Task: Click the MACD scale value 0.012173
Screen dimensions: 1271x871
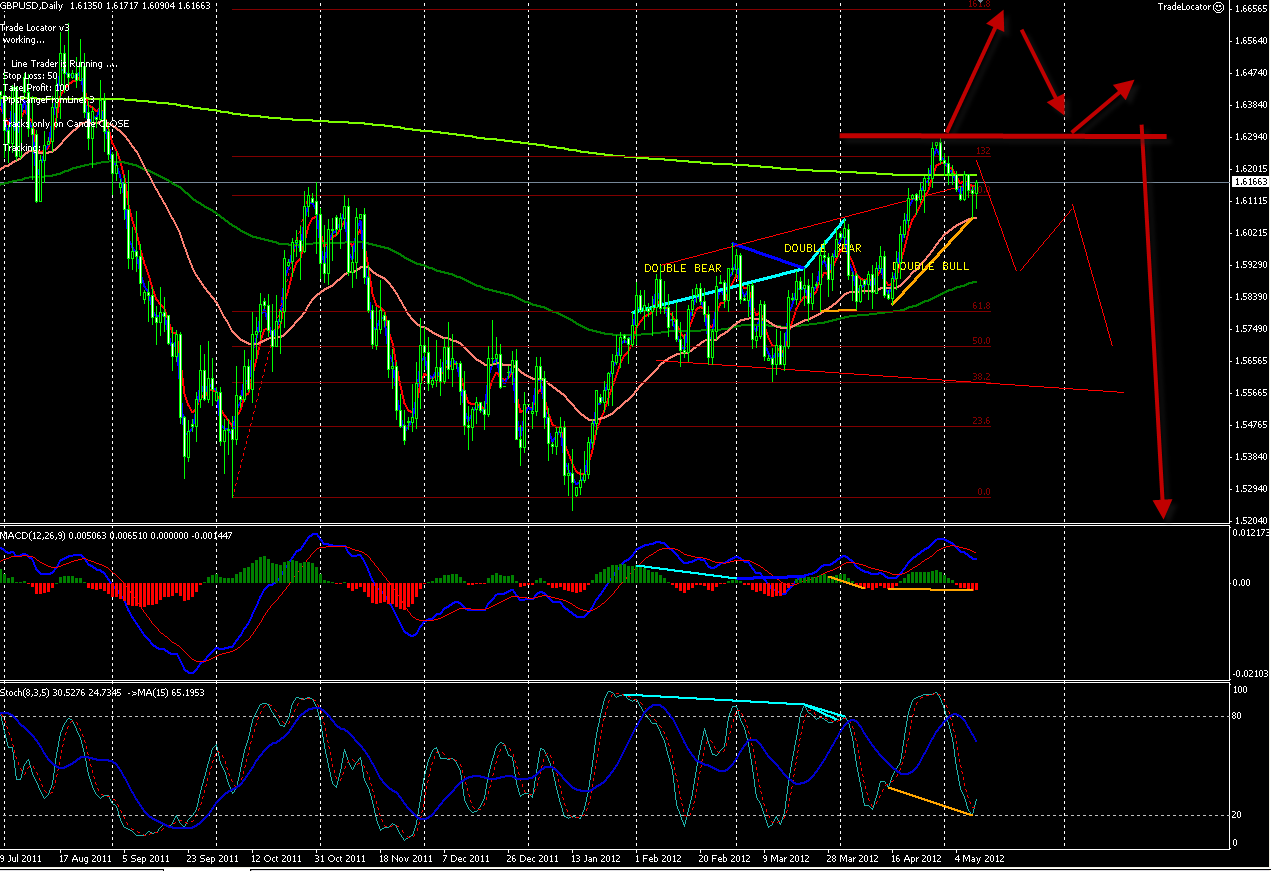Action: [x=1252, y=533]
